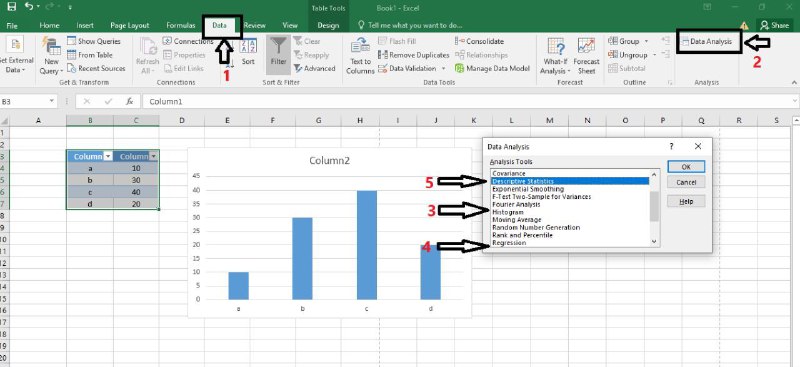This screenshot has width=800, height=367.
Task: Click the Sort button
Action: (x=248, y=53)
